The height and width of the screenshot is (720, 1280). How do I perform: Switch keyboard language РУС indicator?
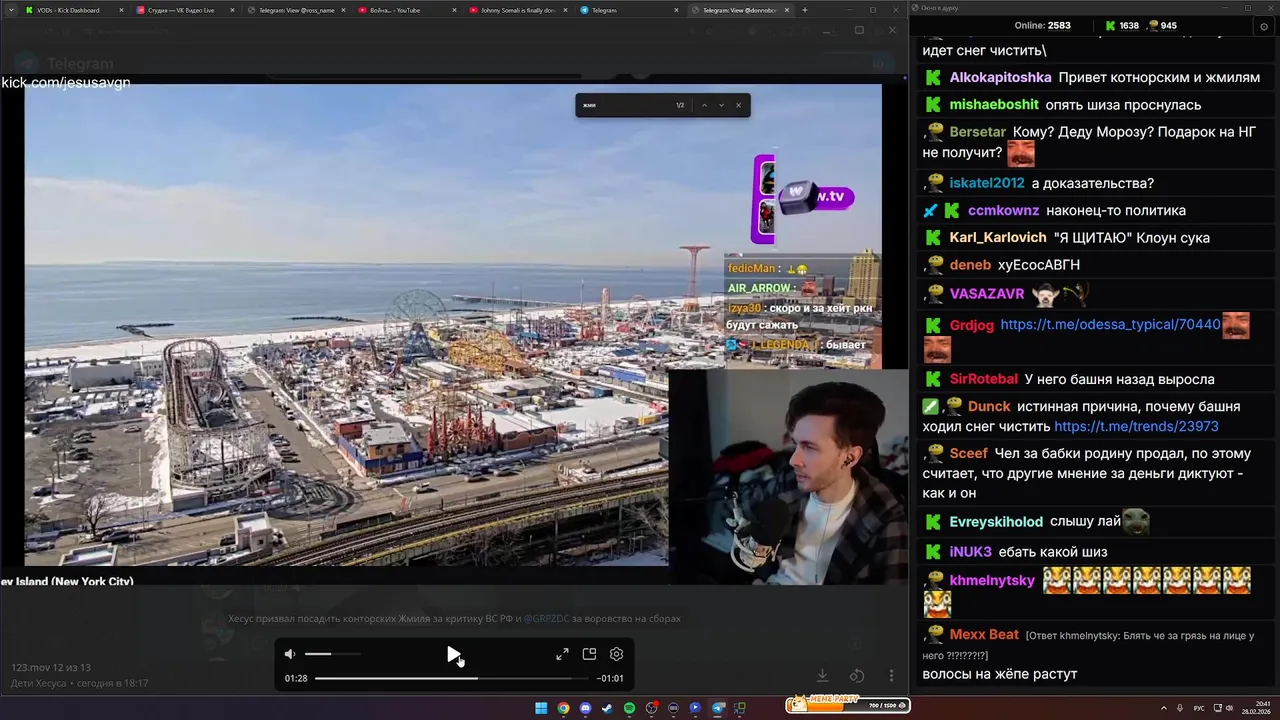[x=1199, y=708]
